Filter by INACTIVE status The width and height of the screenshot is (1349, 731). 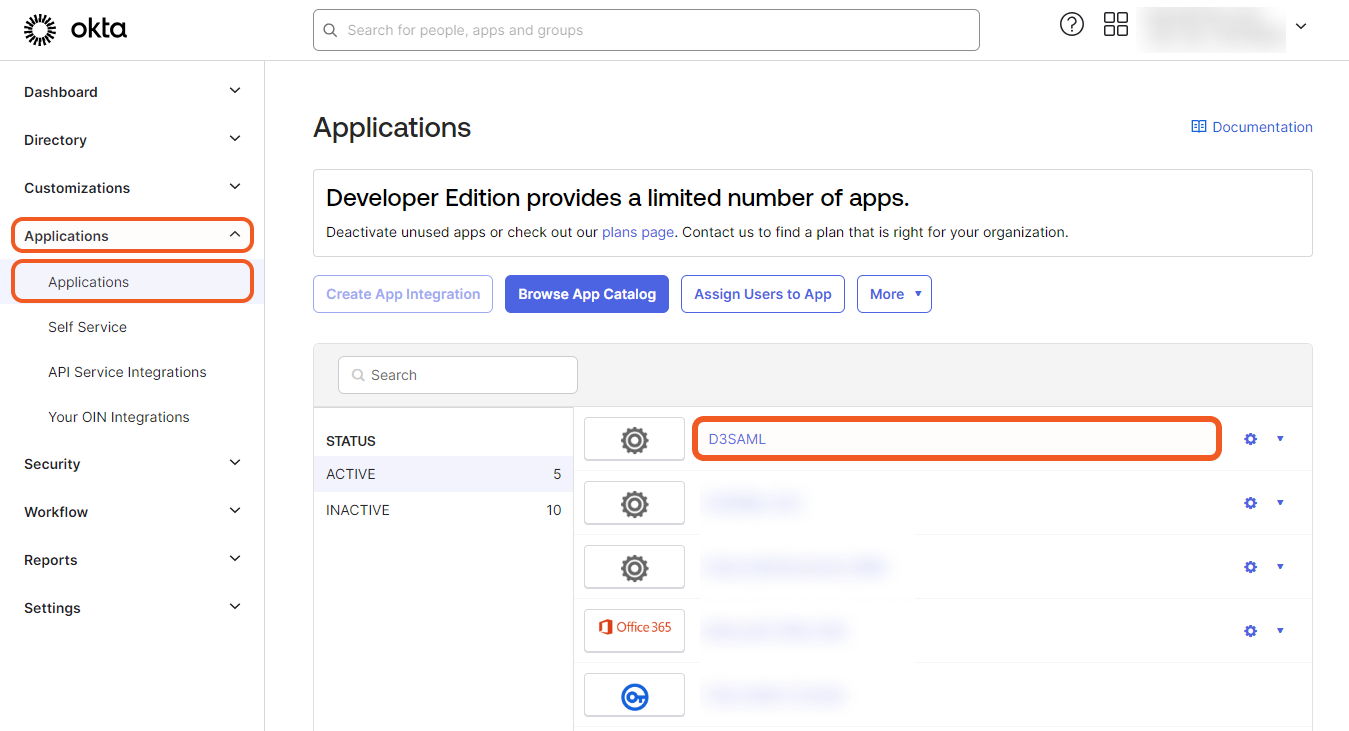(x=358, y=510)
